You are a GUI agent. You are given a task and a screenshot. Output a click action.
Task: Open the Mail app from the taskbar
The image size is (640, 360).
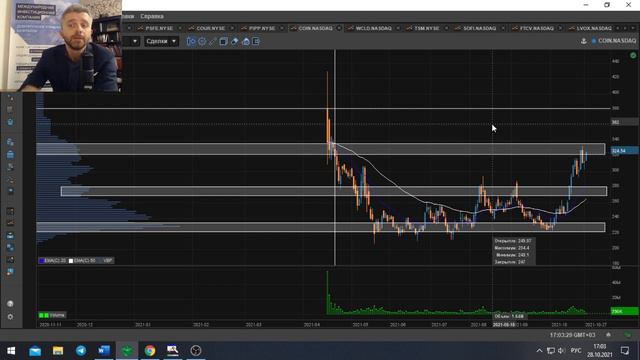click(x=35, y=350)
